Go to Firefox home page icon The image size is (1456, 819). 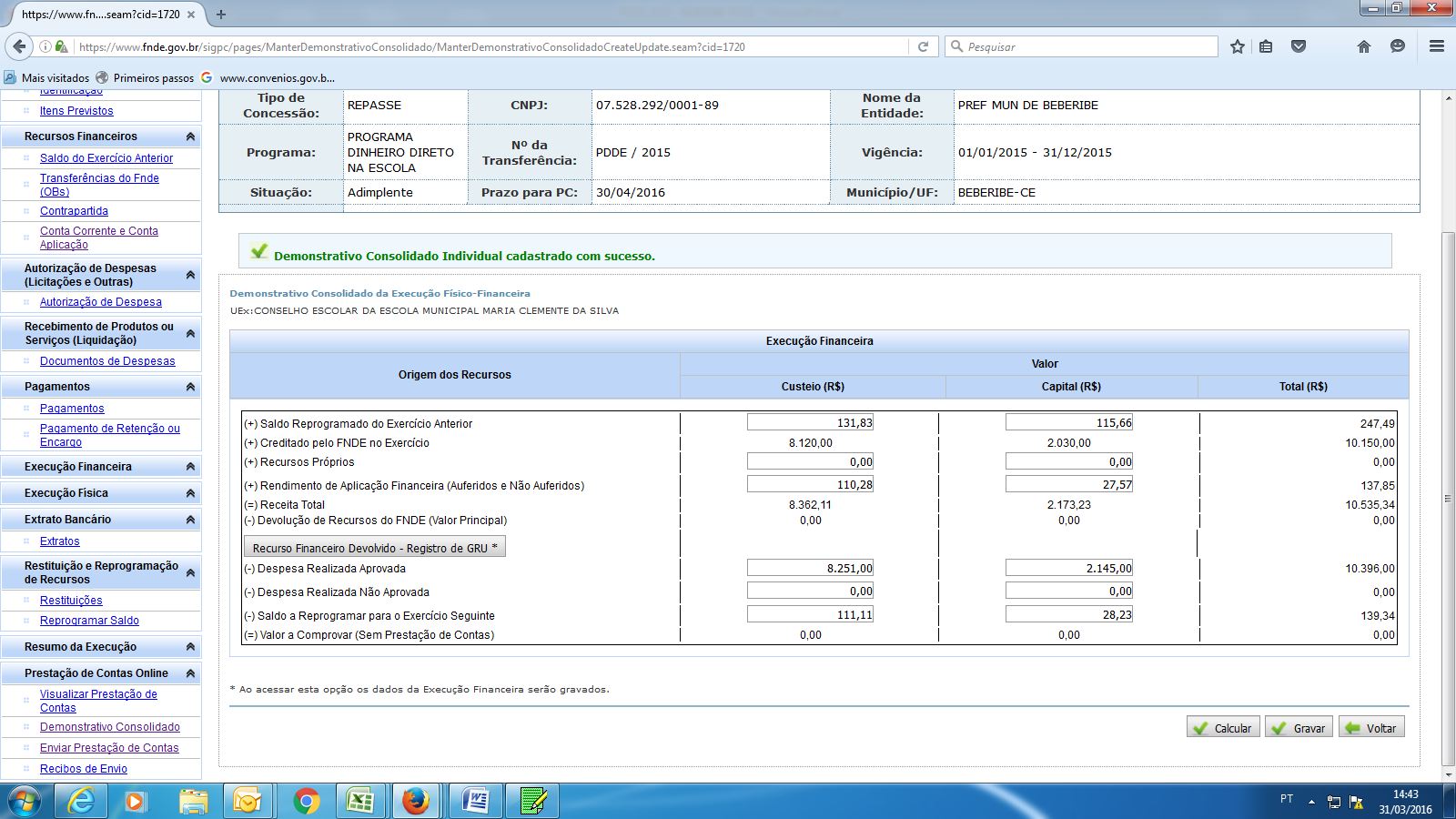(1363, 46)
